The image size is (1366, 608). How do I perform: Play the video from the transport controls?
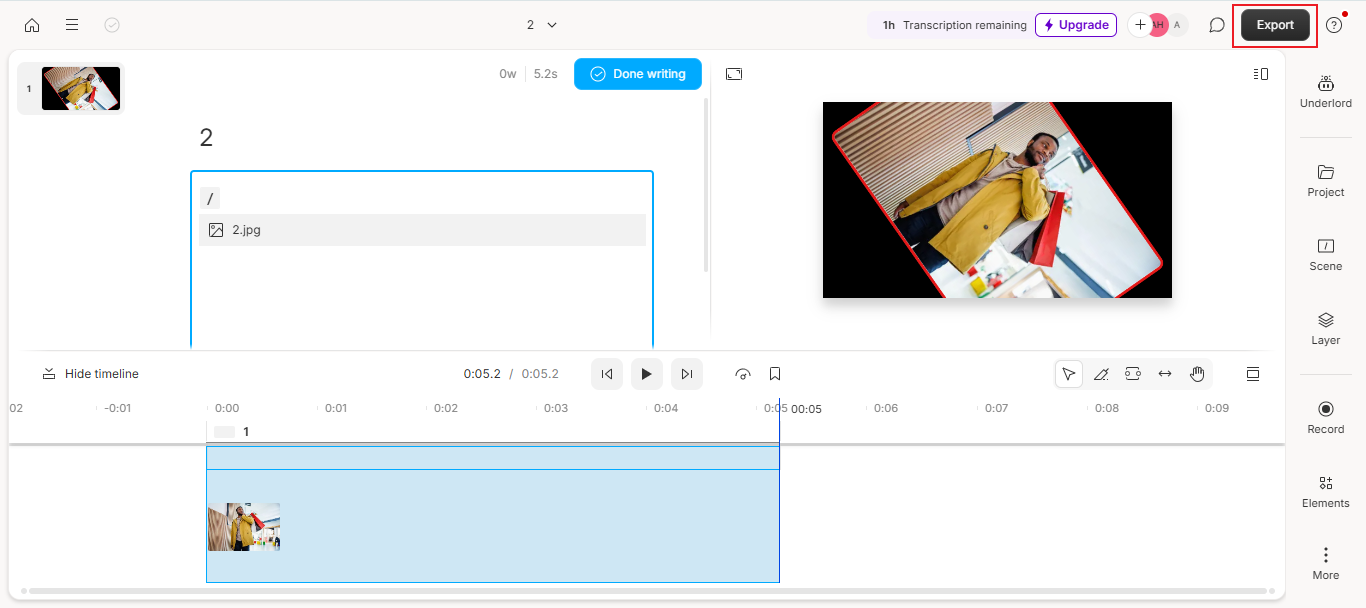pyautogui.click(x=646, y=373)
